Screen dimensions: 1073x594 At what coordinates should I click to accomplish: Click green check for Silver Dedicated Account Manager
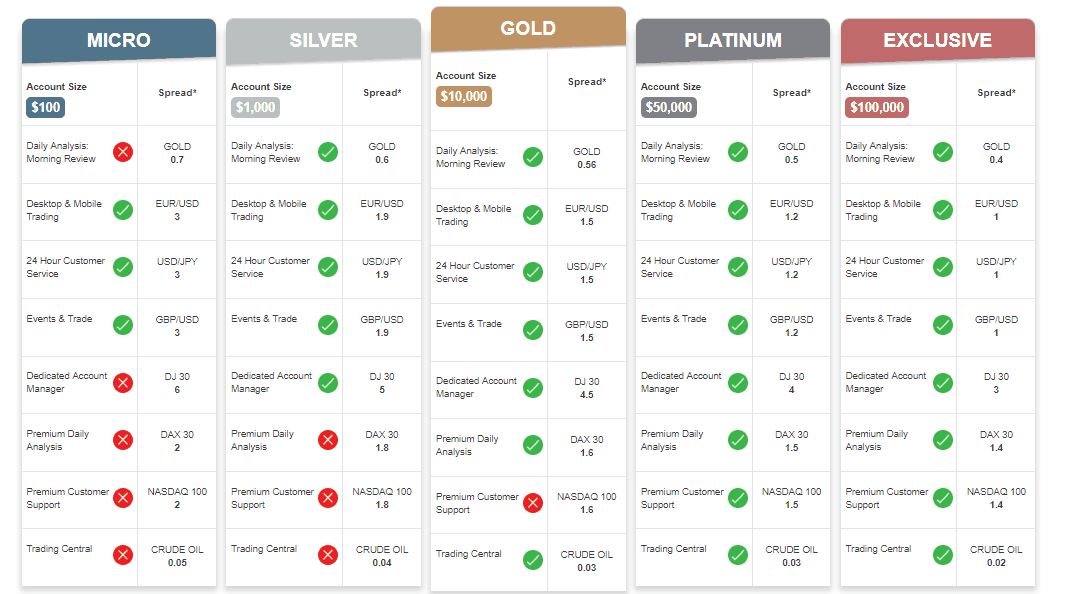(328, 383)
